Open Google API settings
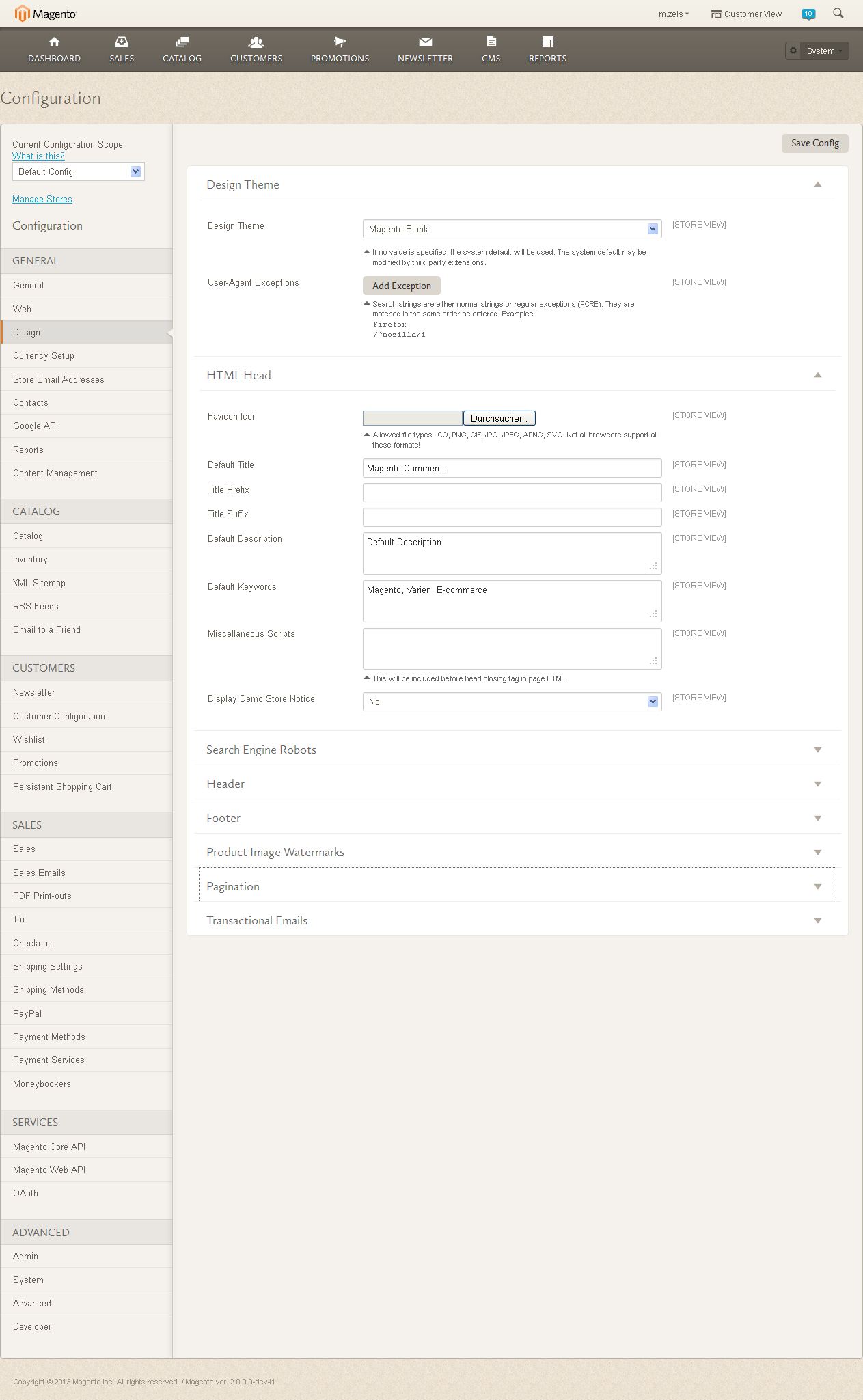 [x=86, y=426]
